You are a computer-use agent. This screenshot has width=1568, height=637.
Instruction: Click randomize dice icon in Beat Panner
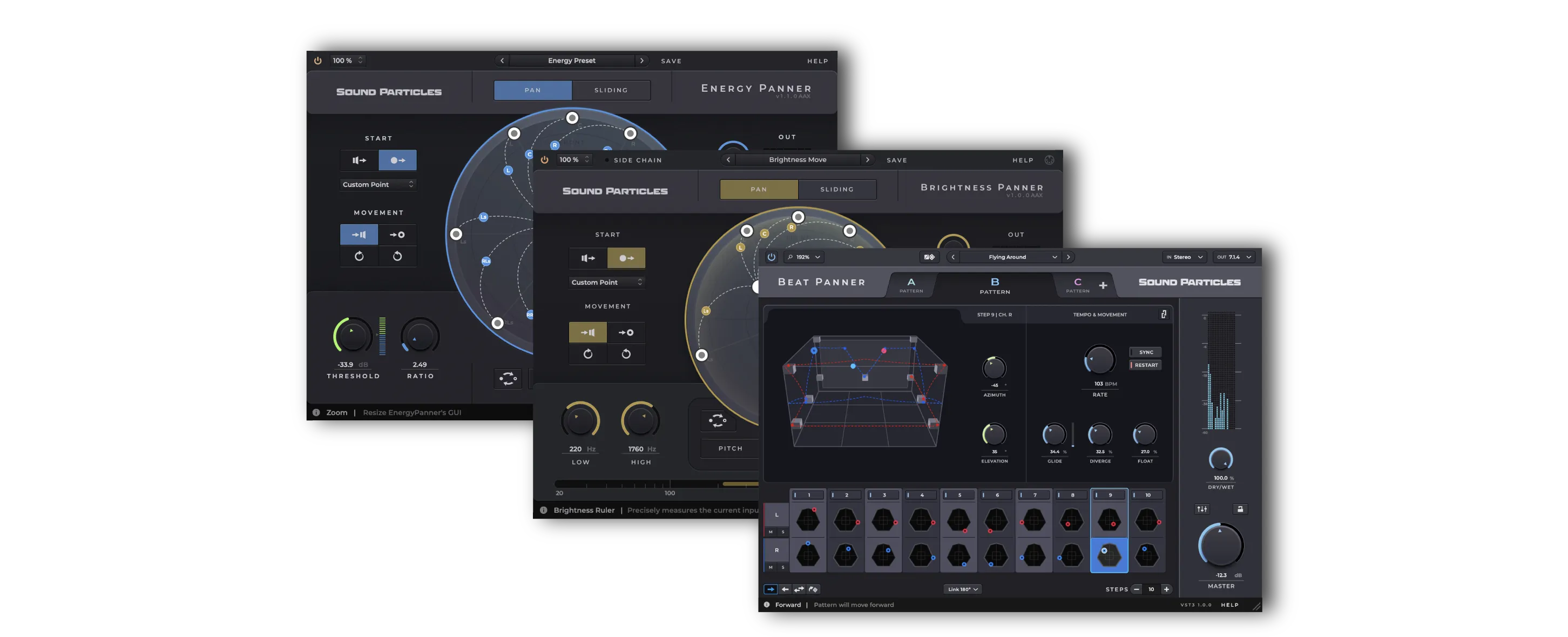[929, 257]
